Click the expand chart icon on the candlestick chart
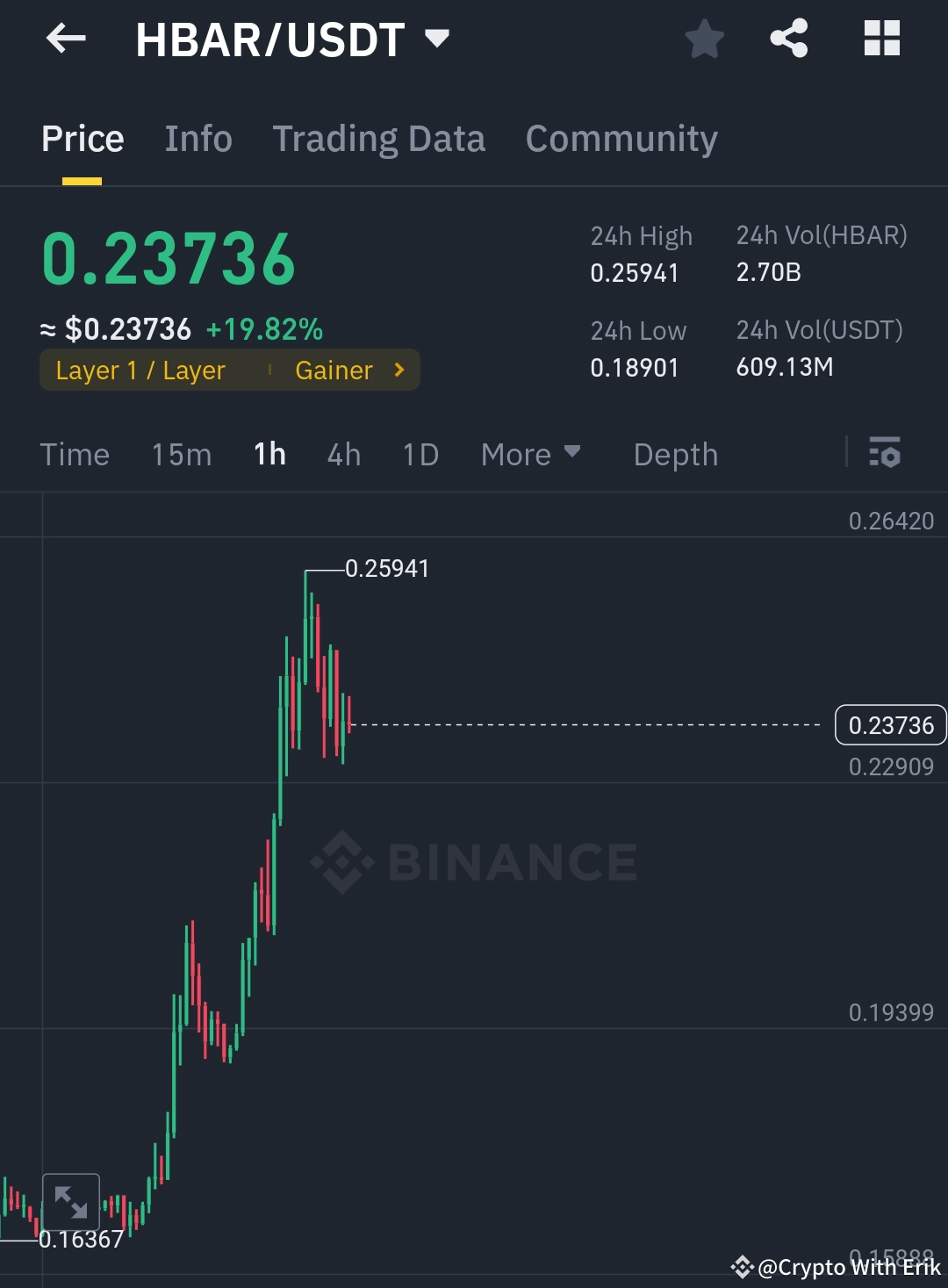Viewport: 948px width, 1288px height. [70, 1203]
